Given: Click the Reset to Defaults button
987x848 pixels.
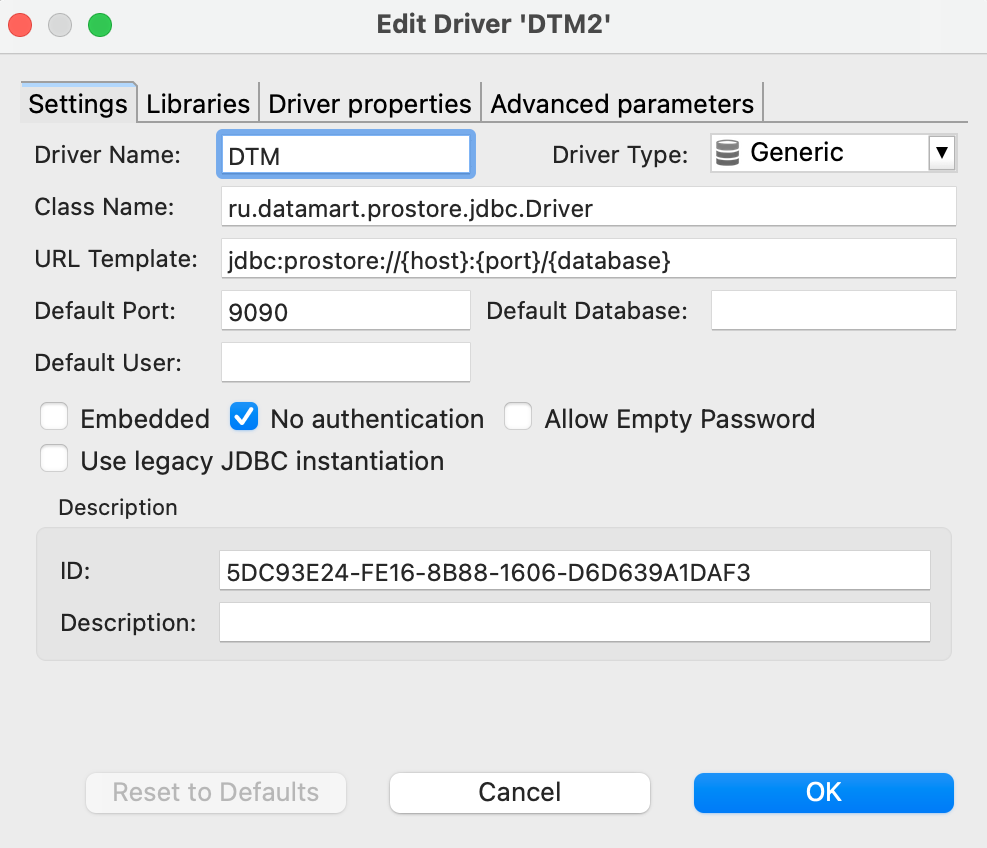Looking at the screenshot, I should click(x=216, y=793).
